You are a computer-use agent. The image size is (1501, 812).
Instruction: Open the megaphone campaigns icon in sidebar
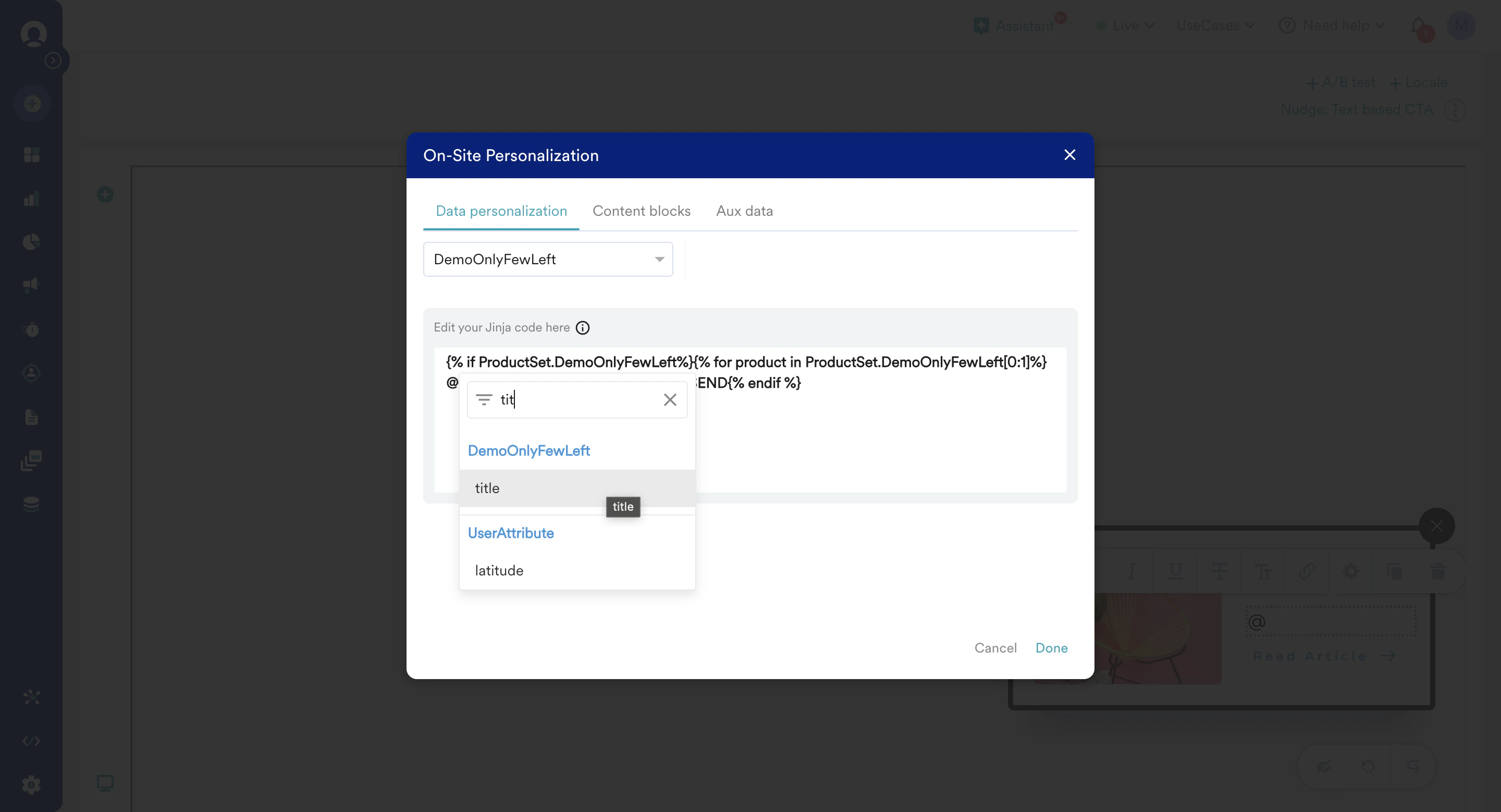[31, 285]
